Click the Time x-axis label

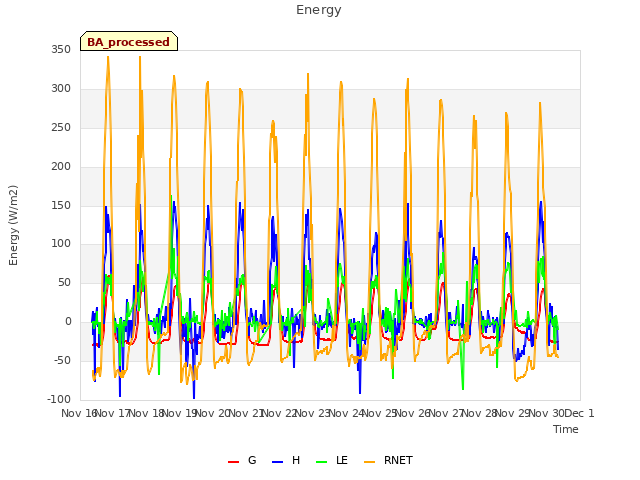[x=565, y=429]
